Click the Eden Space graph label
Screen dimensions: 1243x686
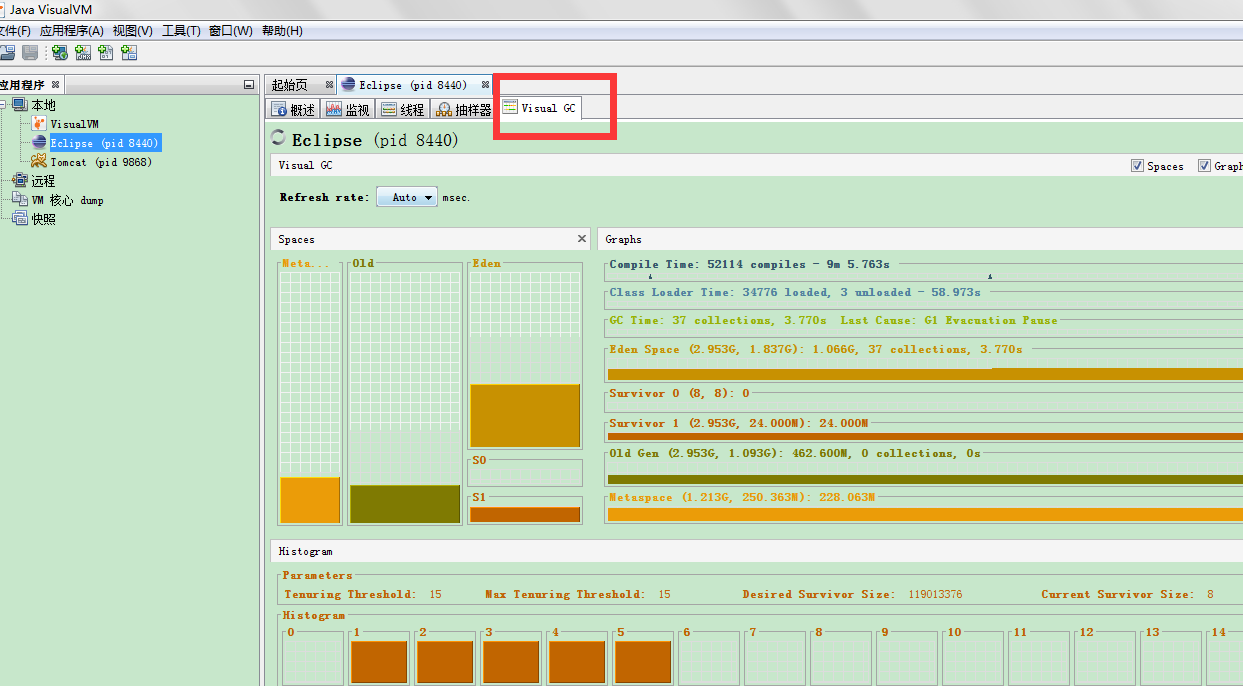click(x=816, y=349)
